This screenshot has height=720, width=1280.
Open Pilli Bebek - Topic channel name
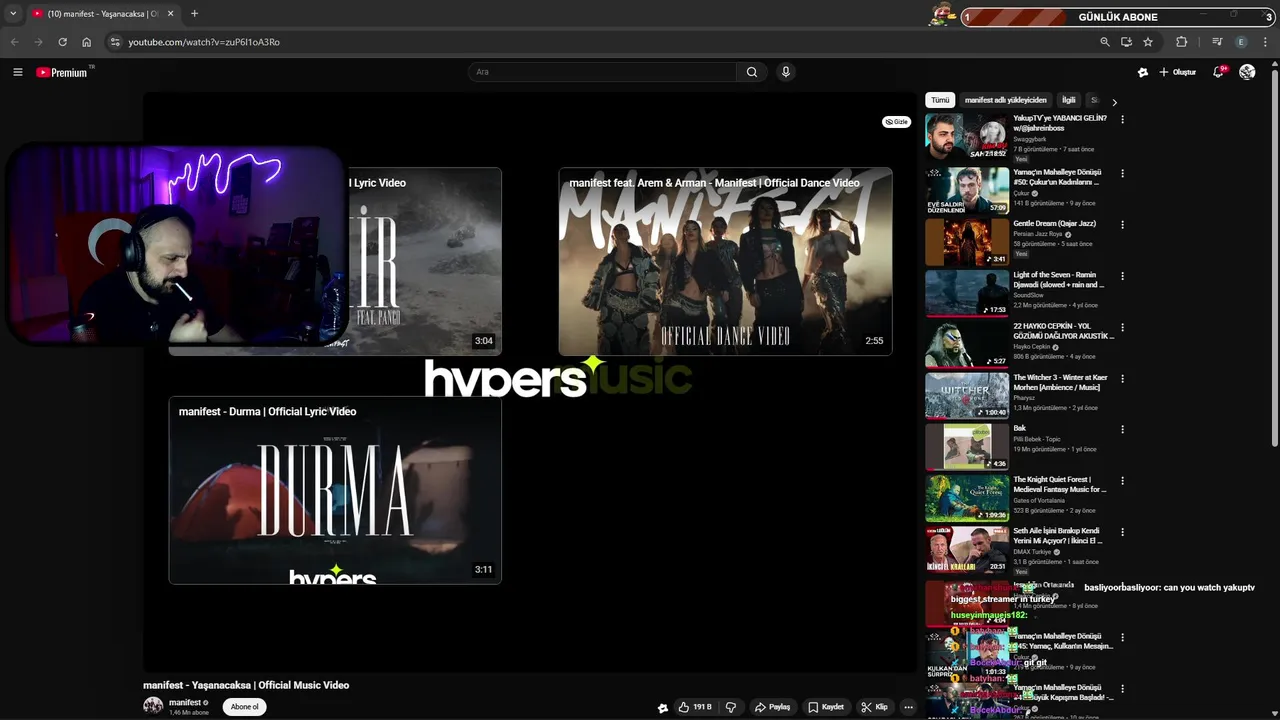pyautogui.click(x=1037, y=439)
